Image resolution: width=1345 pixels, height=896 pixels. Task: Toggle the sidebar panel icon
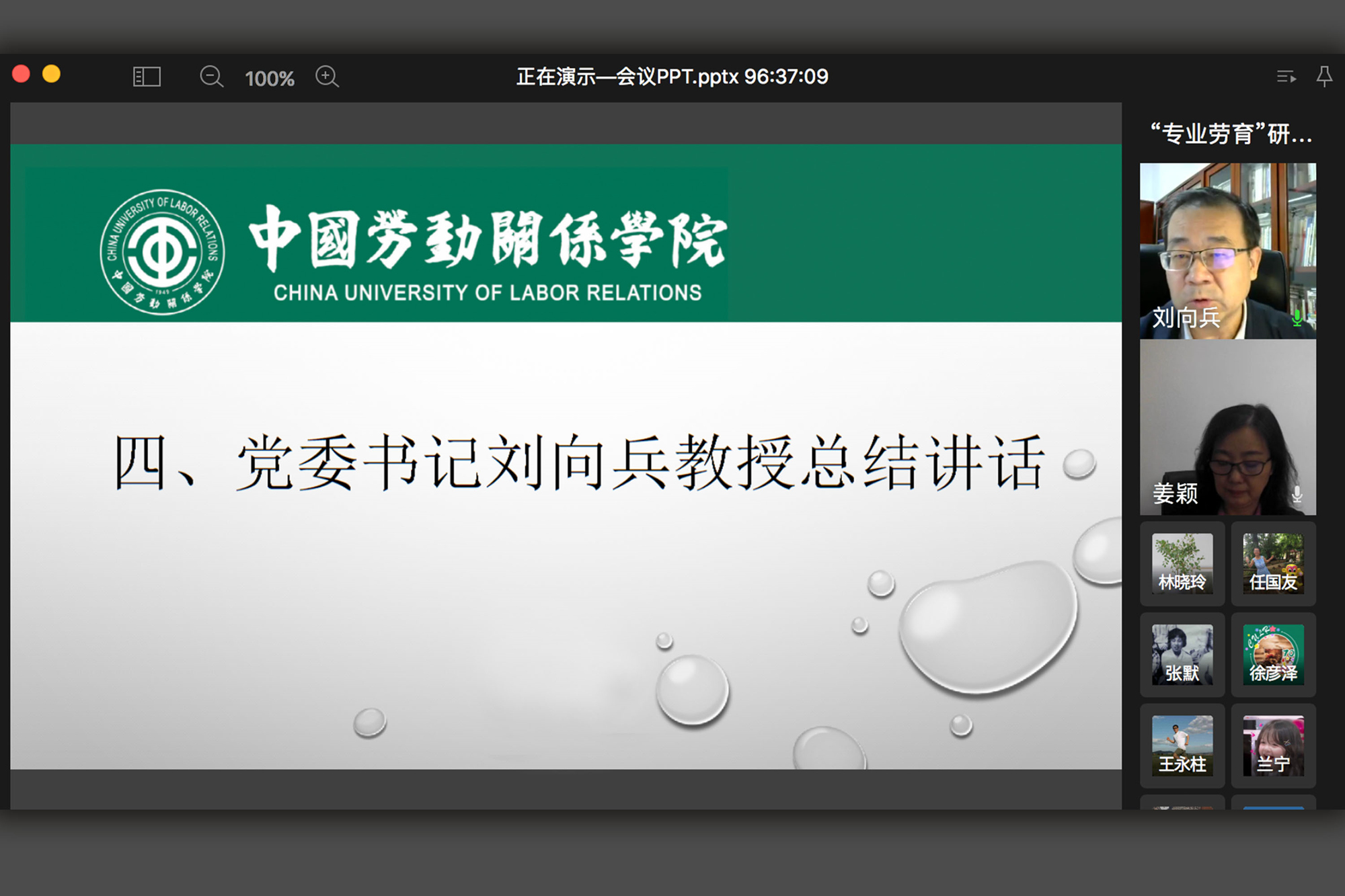147,77
